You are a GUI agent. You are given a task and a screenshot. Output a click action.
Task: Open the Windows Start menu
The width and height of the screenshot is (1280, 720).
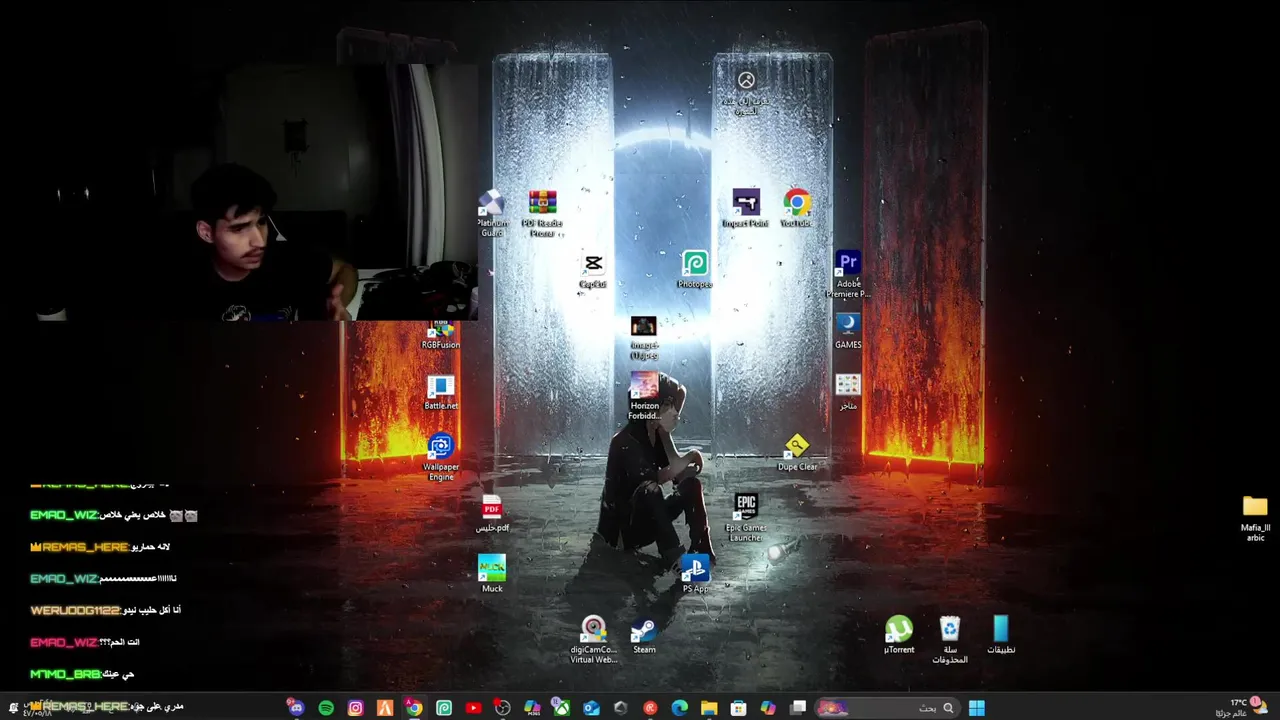tap(977, 707)
